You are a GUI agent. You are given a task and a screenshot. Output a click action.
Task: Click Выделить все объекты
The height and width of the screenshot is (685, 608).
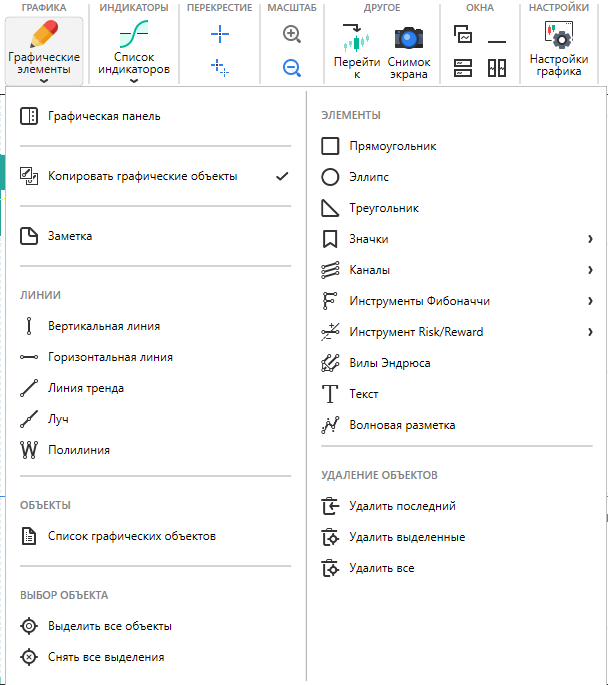tap(110, 626)
